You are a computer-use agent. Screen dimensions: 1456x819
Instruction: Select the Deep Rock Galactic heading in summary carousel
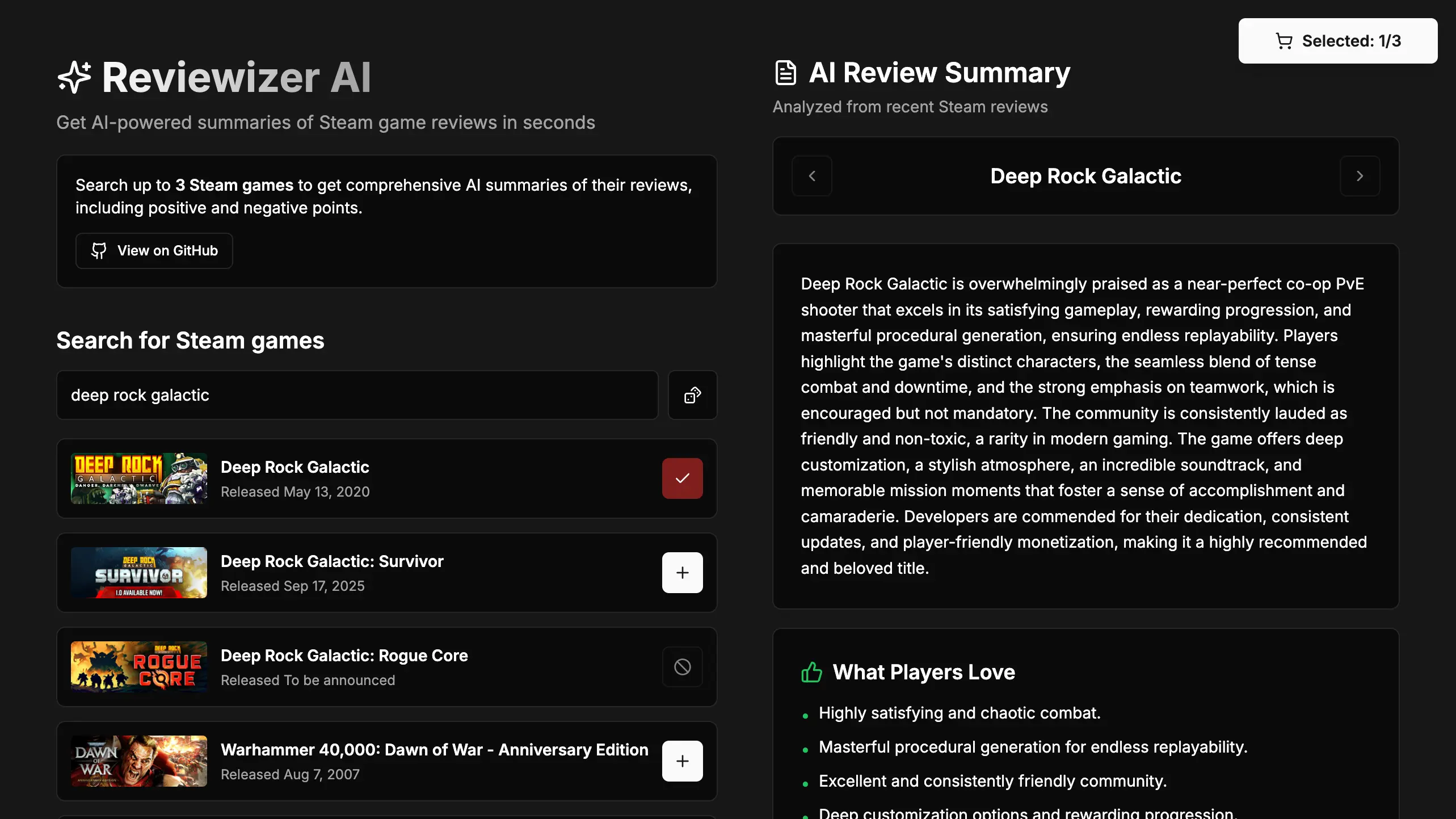1085,176
